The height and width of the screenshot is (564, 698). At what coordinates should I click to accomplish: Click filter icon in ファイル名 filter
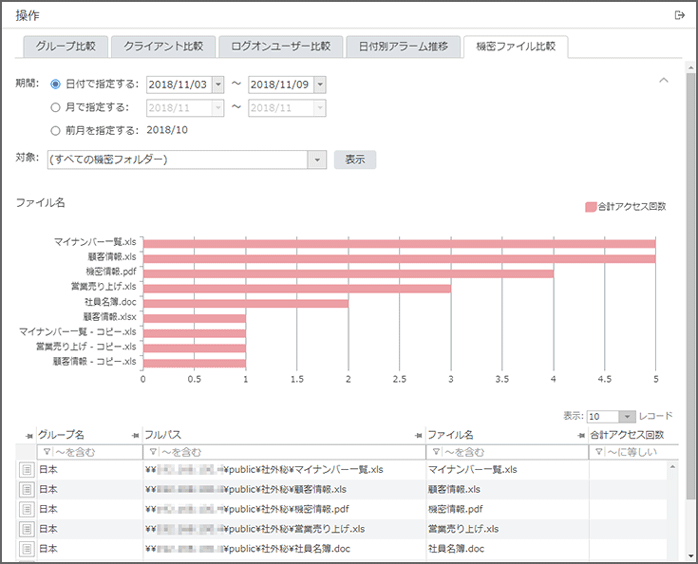tap(436, 452)
